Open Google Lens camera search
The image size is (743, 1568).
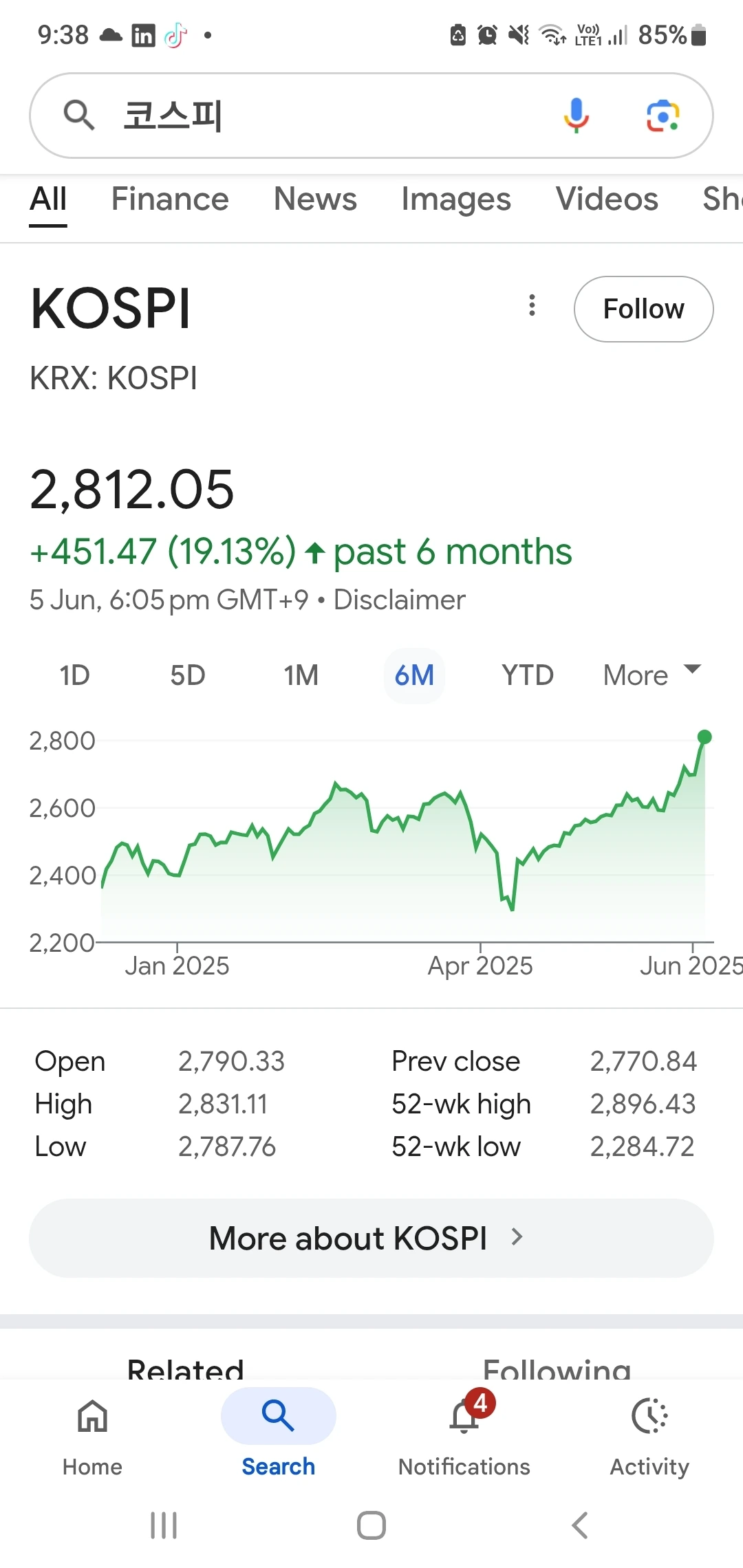(x=663, y=116)
